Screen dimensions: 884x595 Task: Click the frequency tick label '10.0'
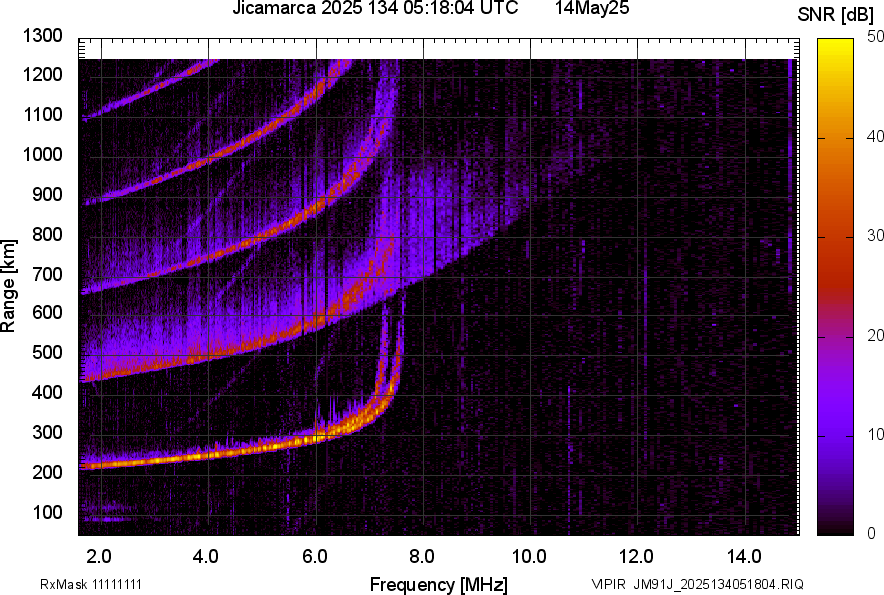[529, 557]
